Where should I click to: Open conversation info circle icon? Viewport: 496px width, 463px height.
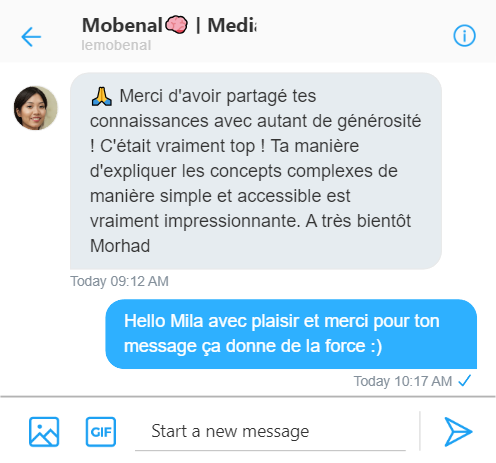coord(464,36)
